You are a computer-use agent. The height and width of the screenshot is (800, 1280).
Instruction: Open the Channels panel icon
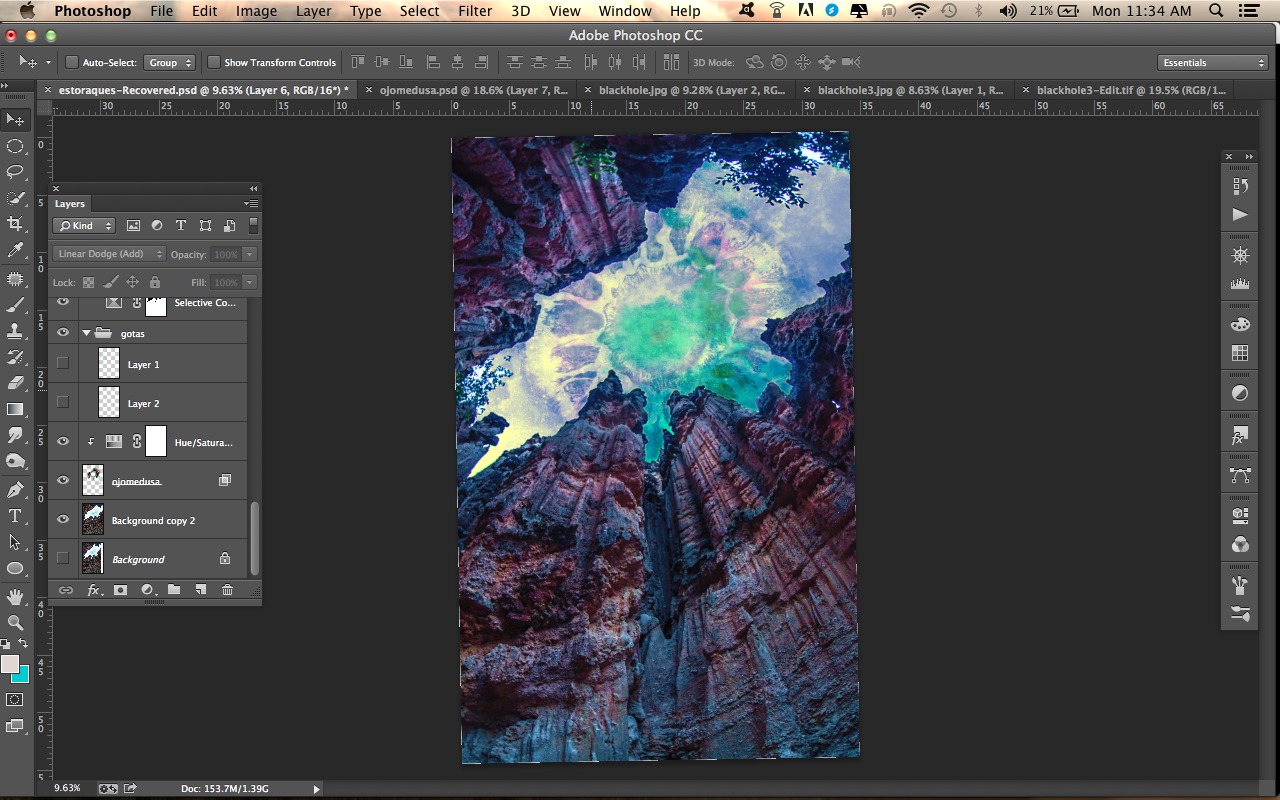(1240, 545)
